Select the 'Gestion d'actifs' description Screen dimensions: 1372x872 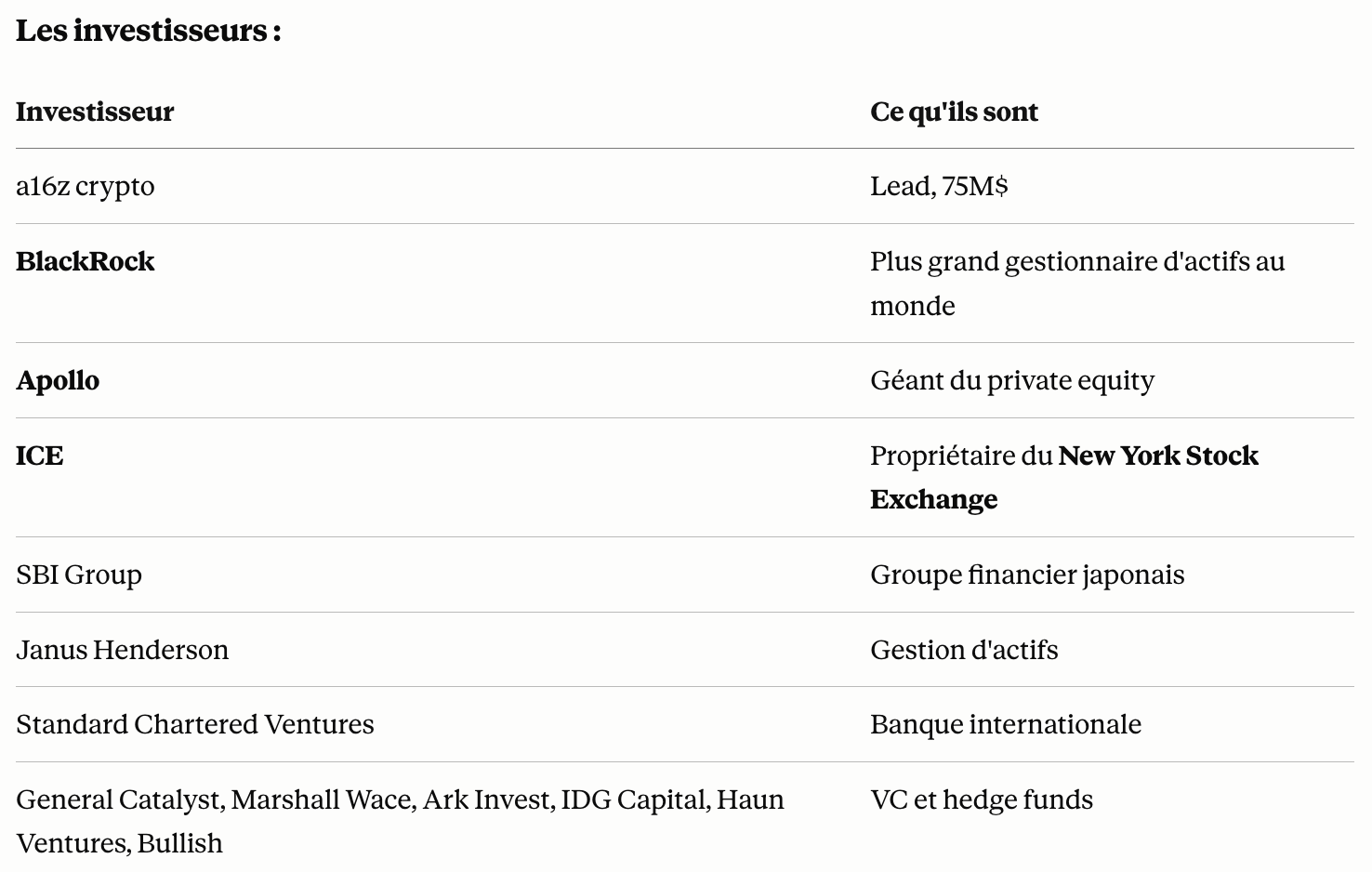(964, 650)
